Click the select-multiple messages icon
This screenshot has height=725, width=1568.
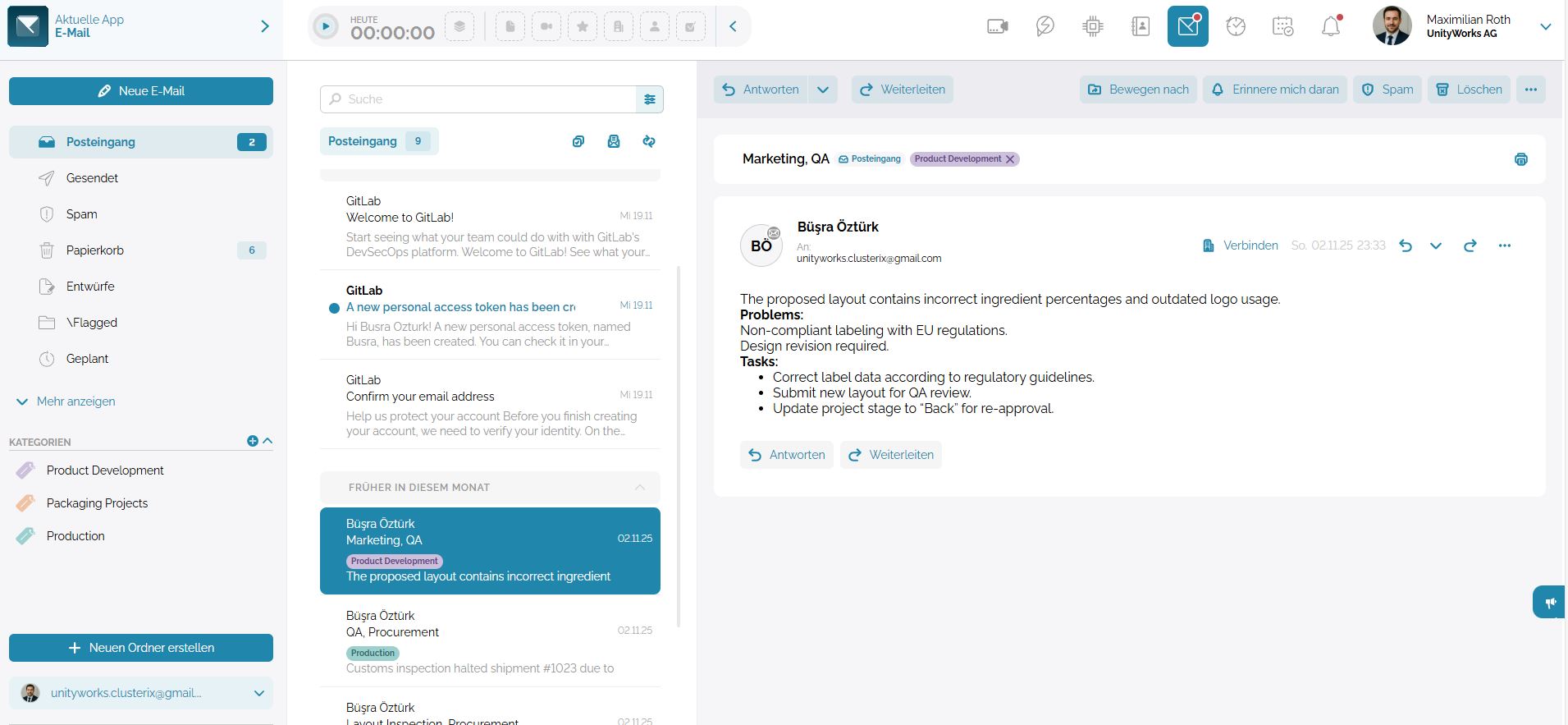[x=578, y=141]
